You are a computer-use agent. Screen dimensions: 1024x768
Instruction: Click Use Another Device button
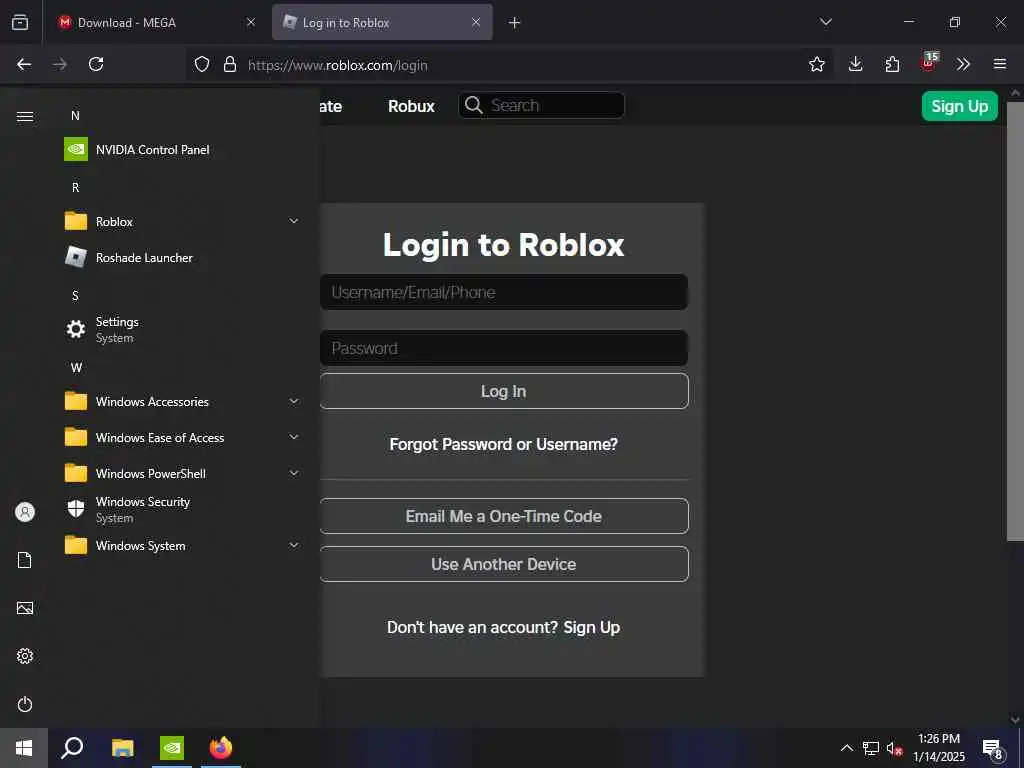[x=504, y=564]
